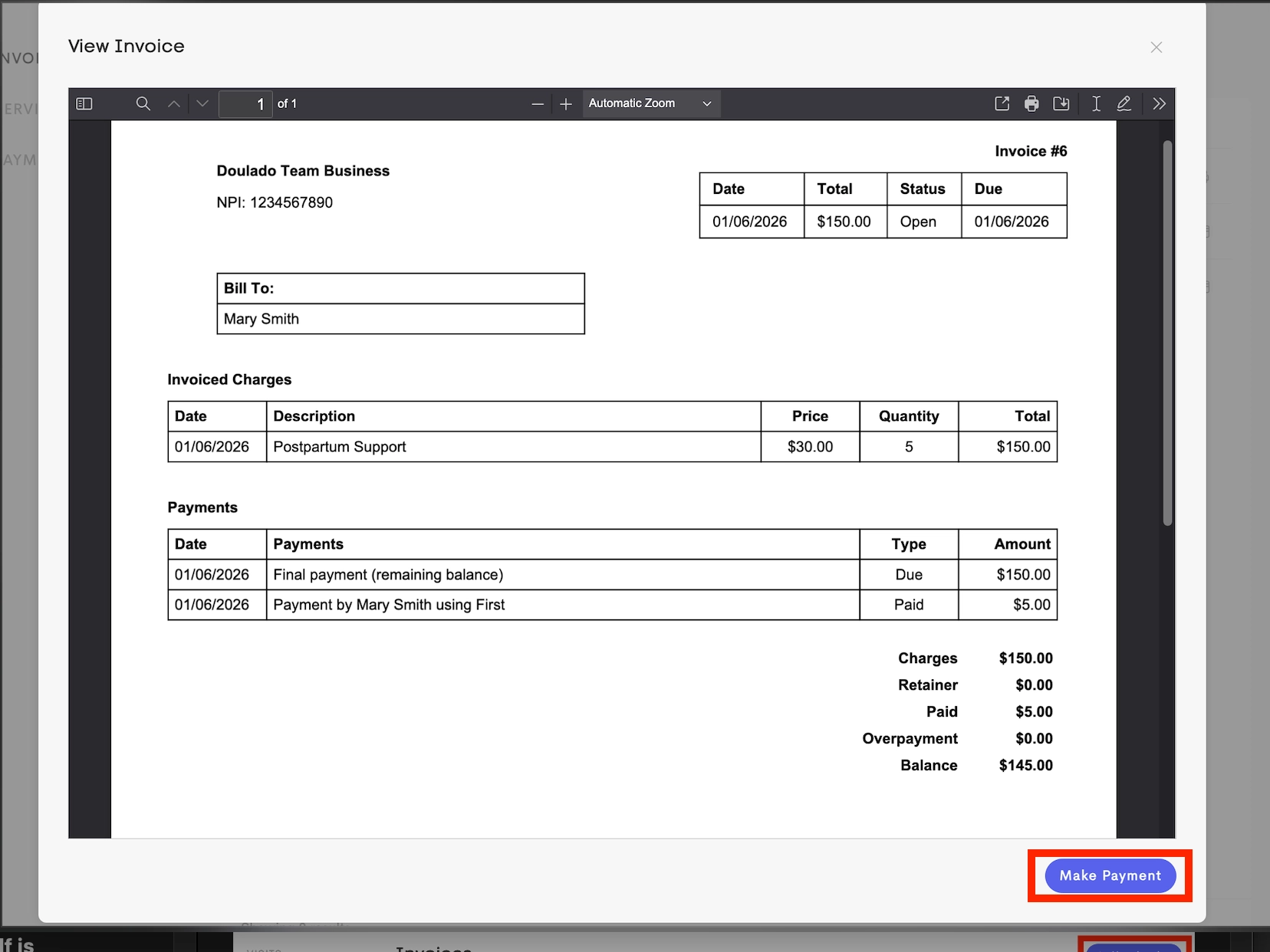Zoom out with the minus icon
1270x952 pixels.
(x=538, y=103)
